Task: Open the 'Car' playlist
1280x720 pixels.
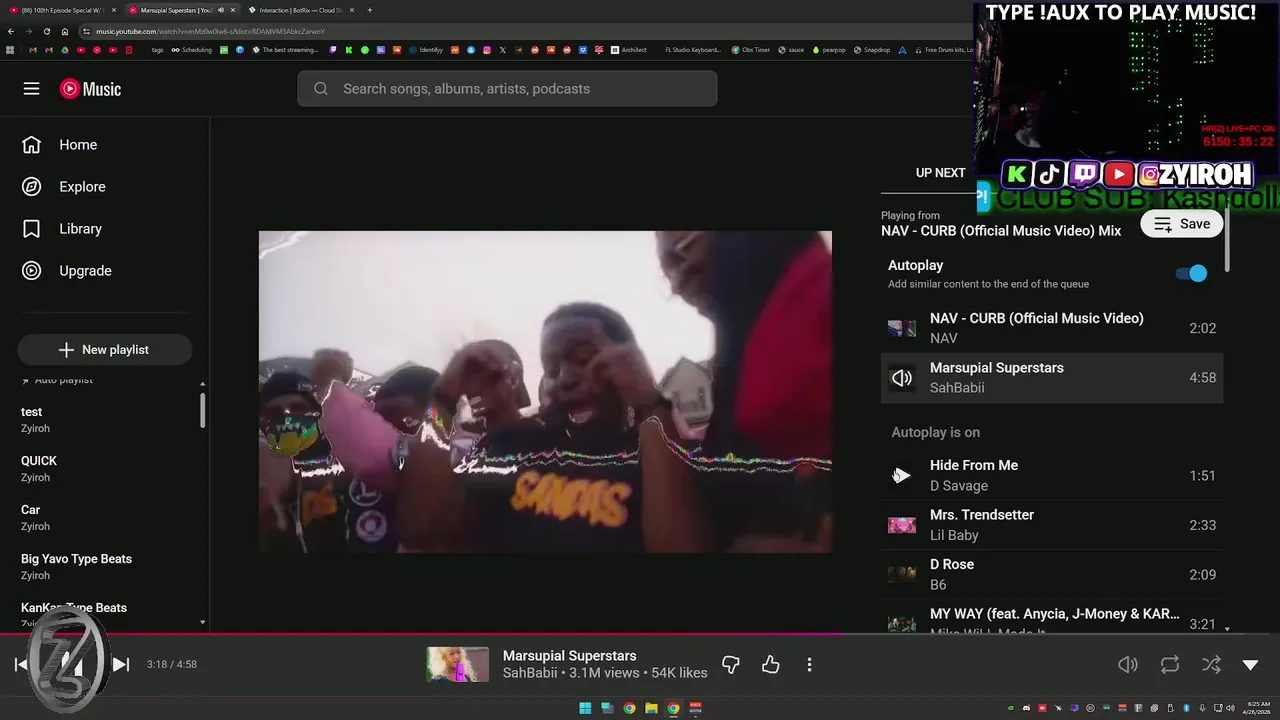Action: pyautogui.click(x=105, y=518)
